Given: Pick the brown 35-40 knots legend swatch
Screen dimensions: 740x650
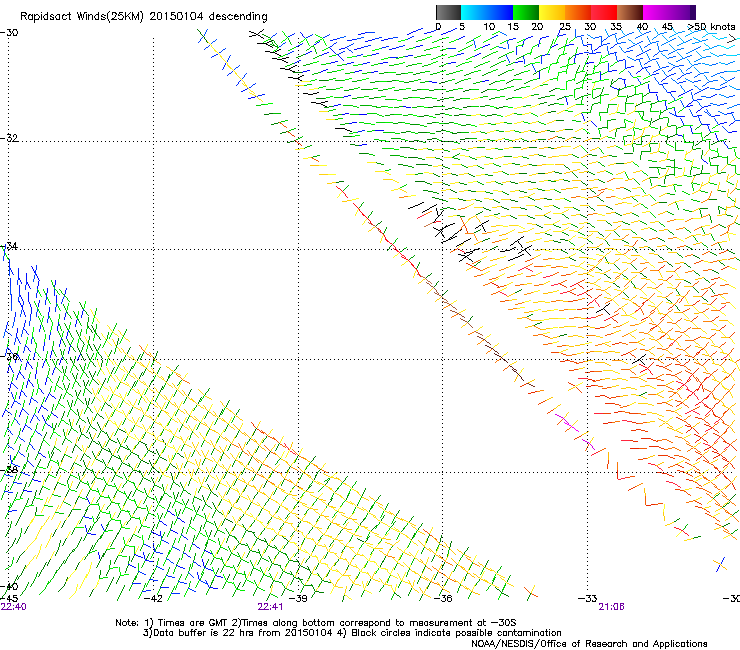Looking at the screenshot, I should point(630,12).
